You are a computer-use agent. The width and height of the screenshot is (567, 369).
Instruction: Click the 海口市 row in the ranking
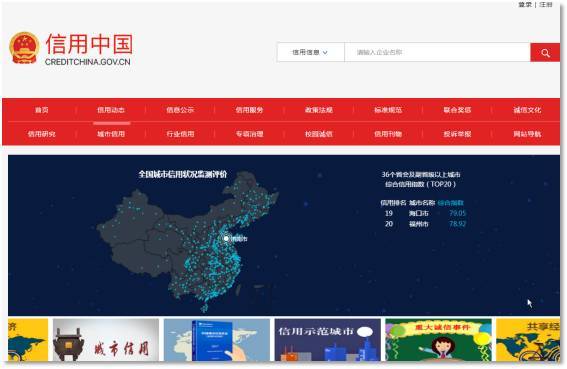[x=425, y=213]
